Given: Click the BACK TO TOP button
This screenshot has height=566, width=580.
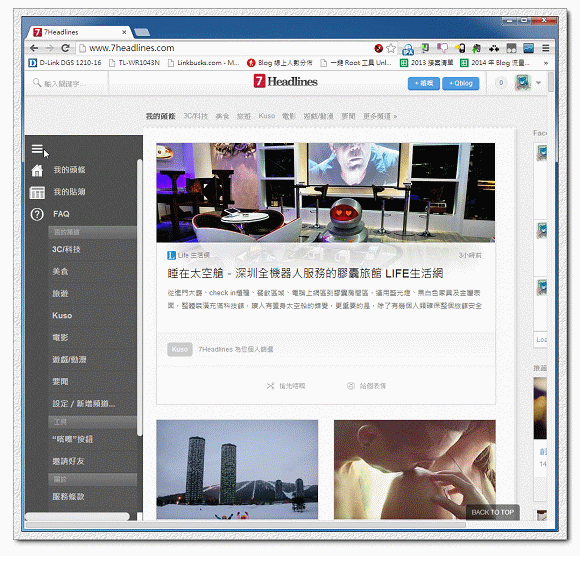Looking at the screenshot, I should 493,512.
